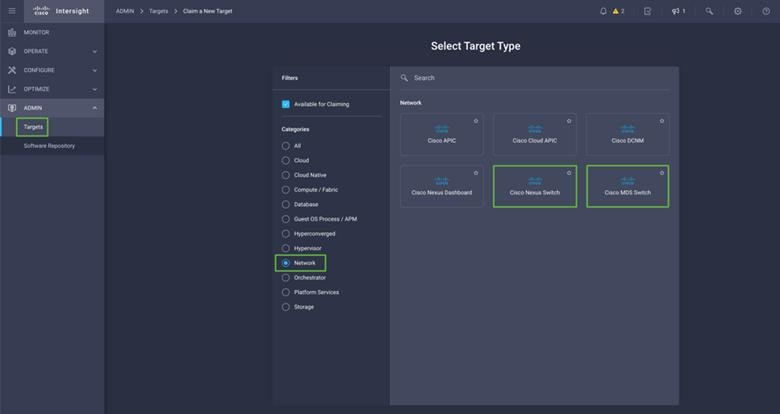Select the Hypervisor category radio

coord(286,248)
